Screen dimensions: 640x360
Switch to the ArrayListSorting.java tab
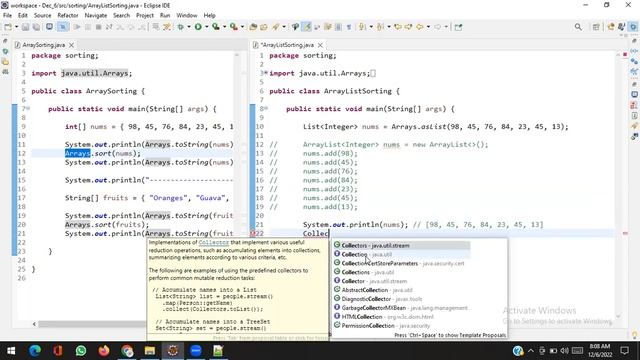click(x=287, y=45)
